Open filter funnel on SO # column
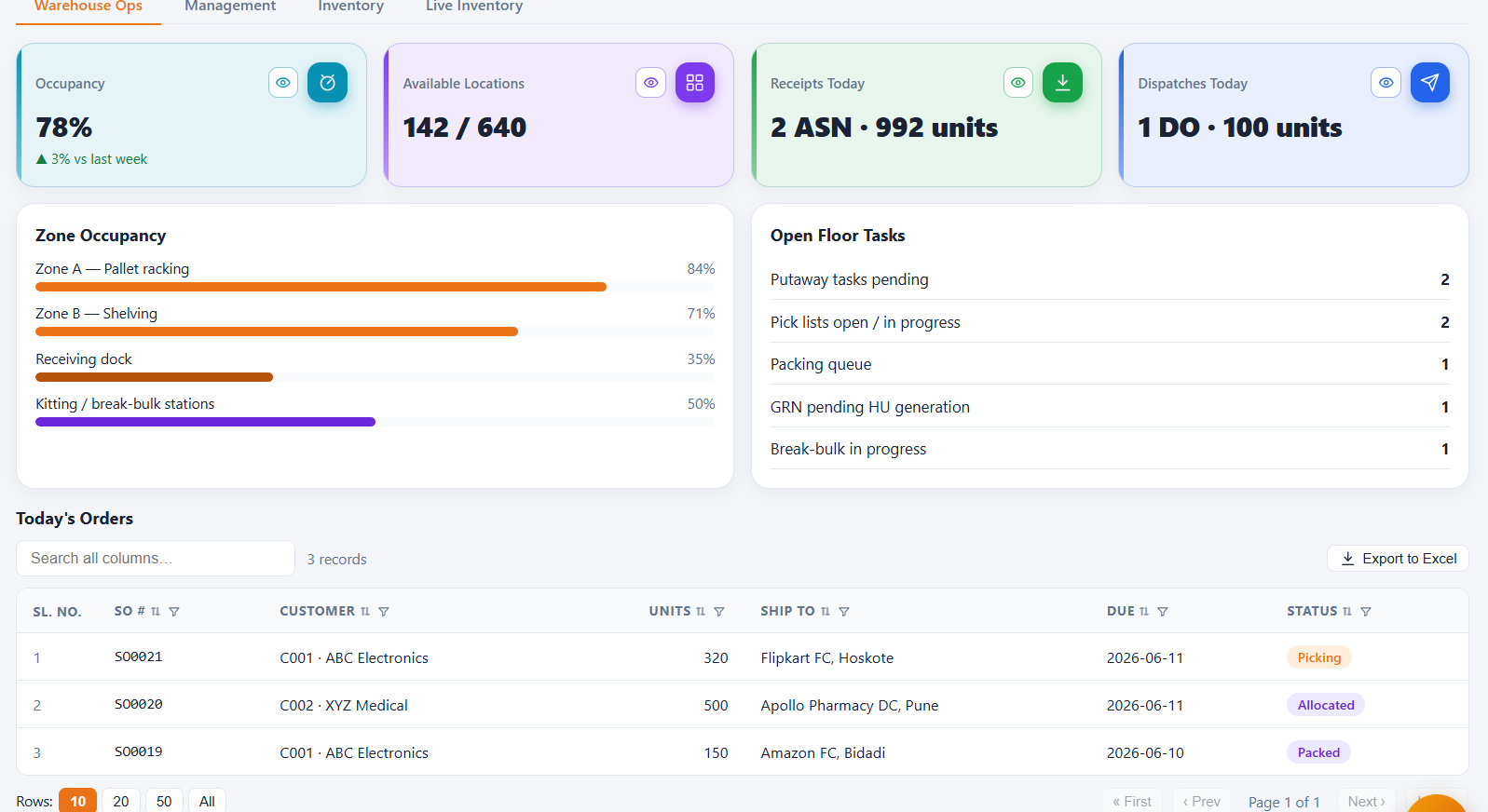 [174, 612]
